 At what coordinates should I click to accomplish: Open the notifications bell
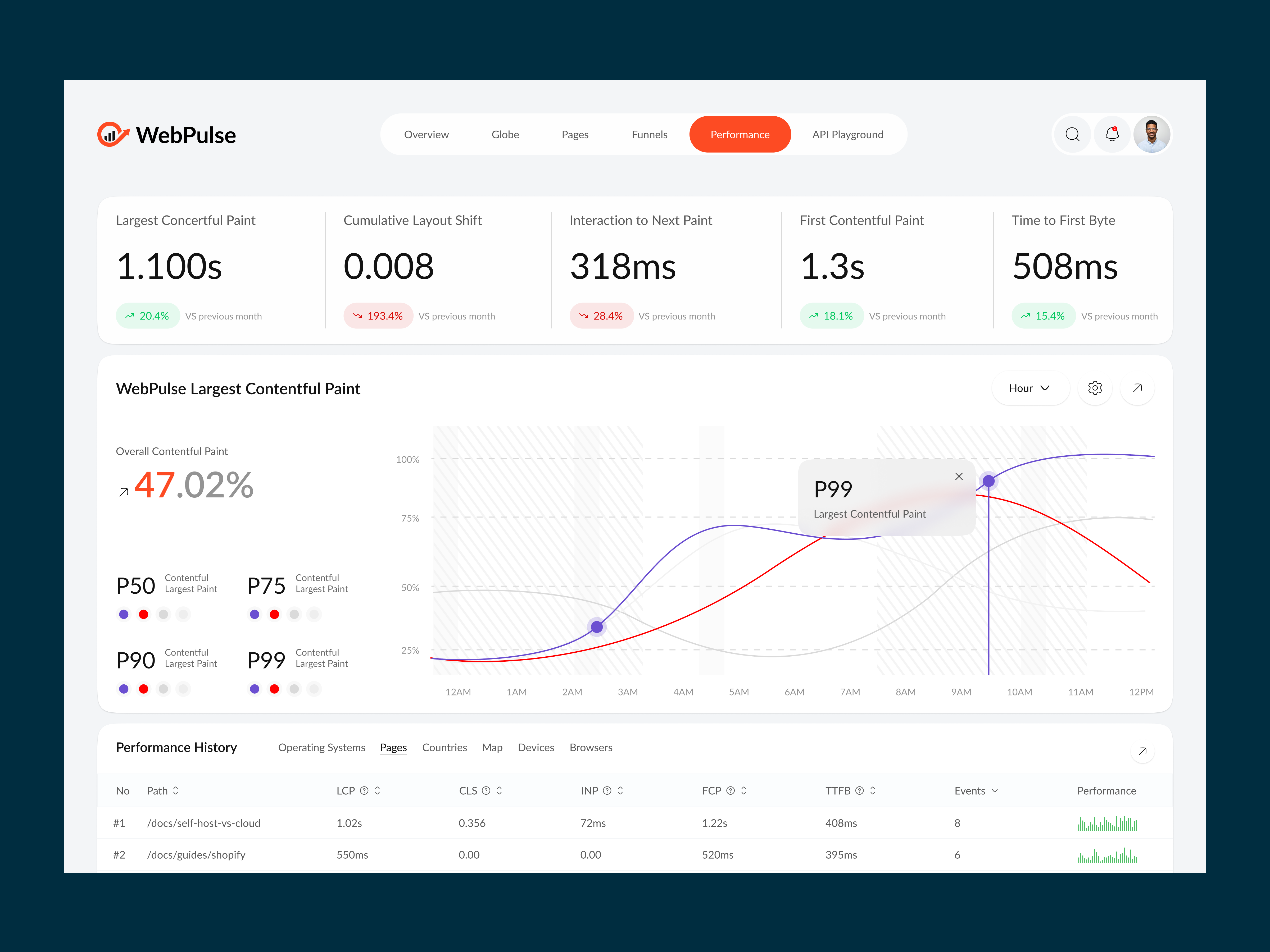click(1112, 134)
